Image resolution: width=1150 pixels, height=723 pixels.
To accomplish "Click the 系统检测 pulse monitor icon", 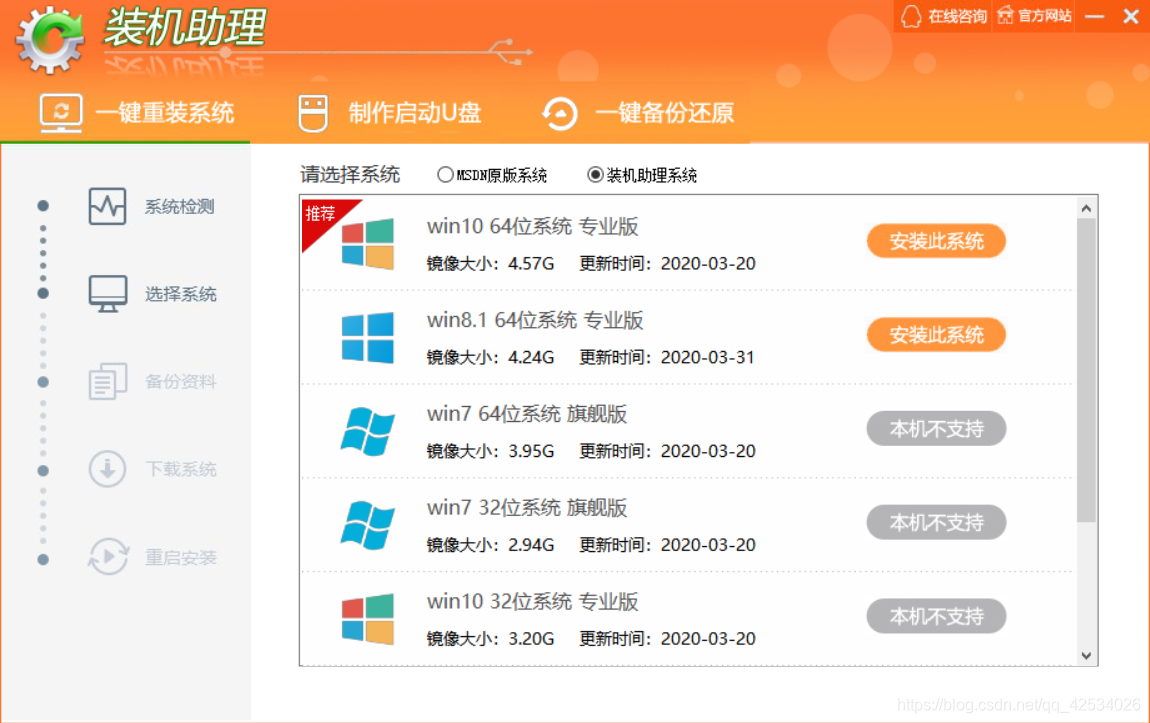I will pyautogui.click(x=107, y=206).
